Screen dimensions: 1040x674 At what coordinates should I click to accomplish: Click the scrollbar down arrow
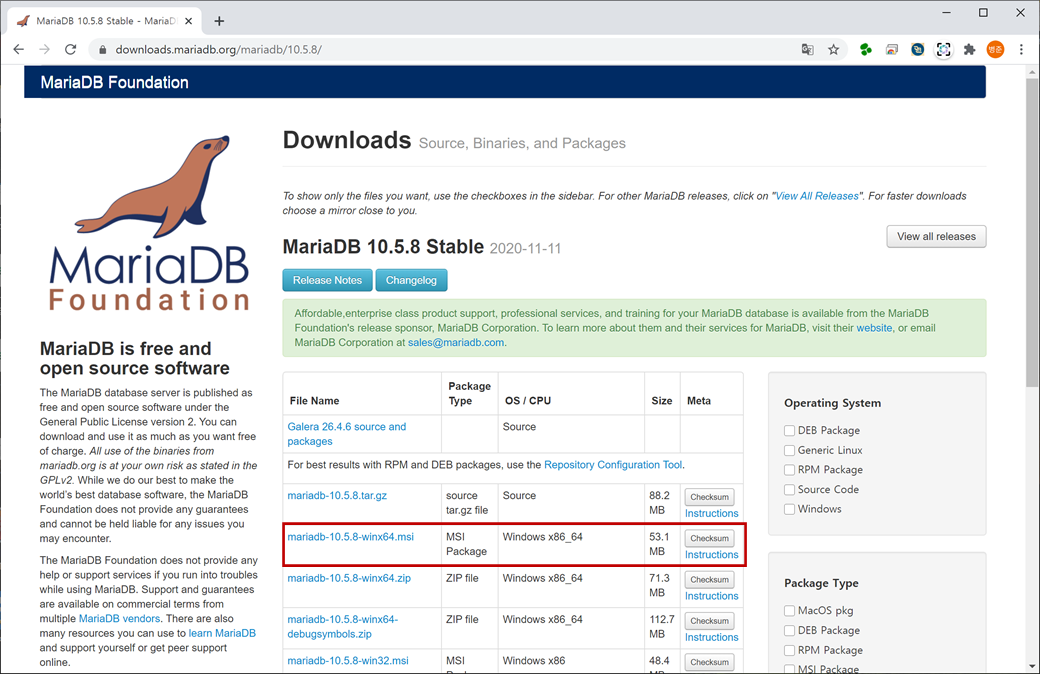point(1032,666)
